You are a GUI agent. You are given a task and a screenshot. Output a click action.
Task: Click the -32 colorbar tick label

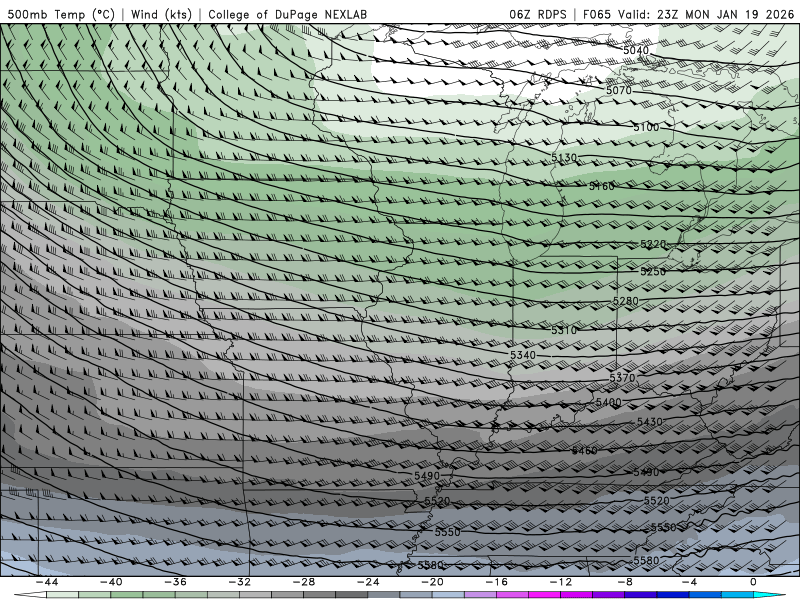pos(240,582)
